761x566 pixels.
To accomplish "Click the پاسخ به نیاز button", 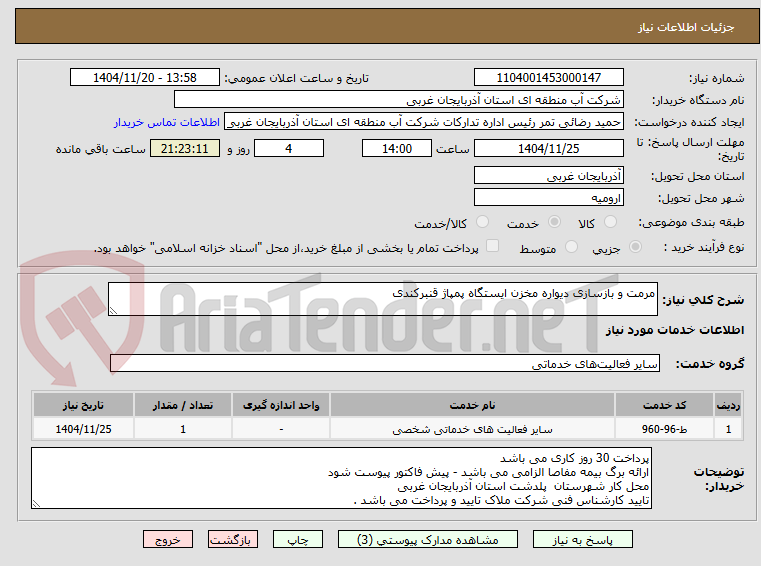I will [582, 539].
